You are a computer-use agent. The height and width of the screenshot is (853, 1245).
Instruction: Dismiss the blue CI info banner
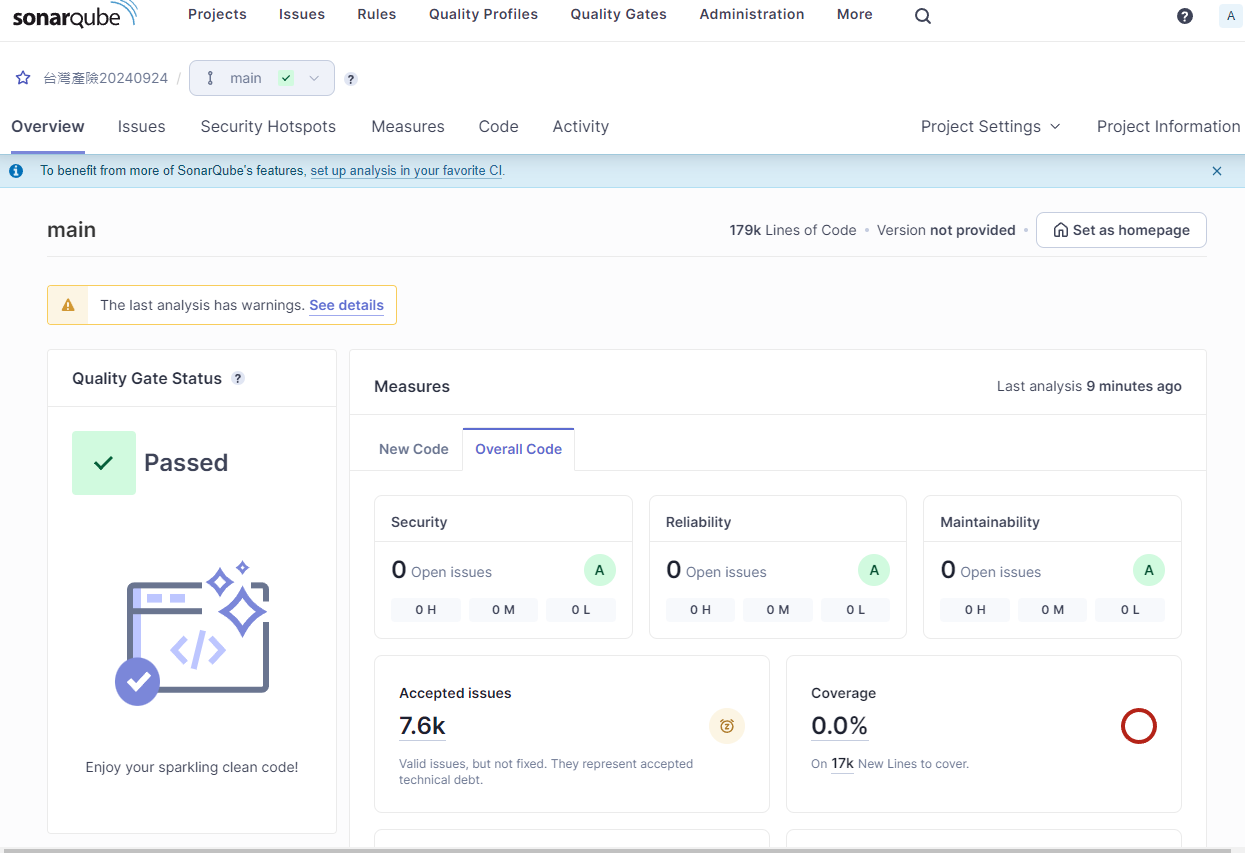coord(1217,171)
